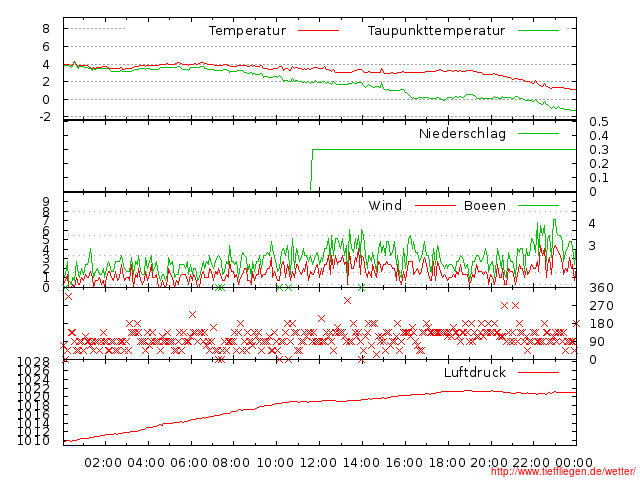Click the right wind axis value 3
The width and height of the screenshot is (640, 480).
(x=592, y=246)
